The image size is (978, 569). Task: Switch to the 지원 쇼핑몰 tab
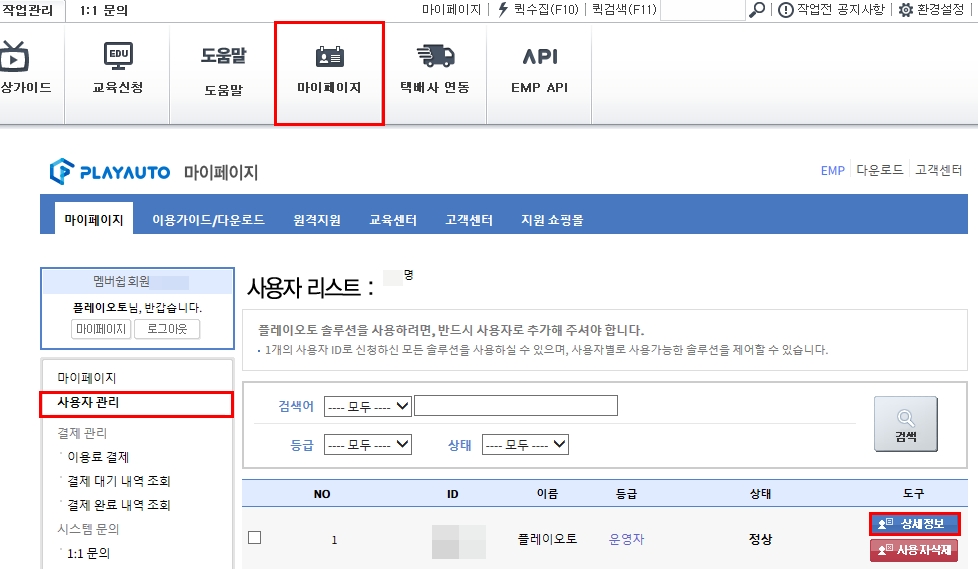point(552,220)
